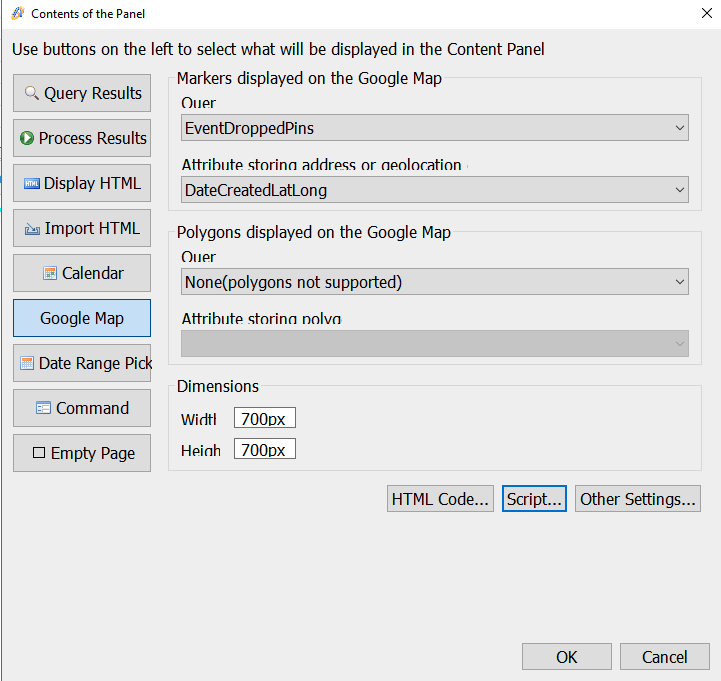Open Other Settings dialog
The image size is (721, 681).
pyautogui.click(x=638, y=499)
